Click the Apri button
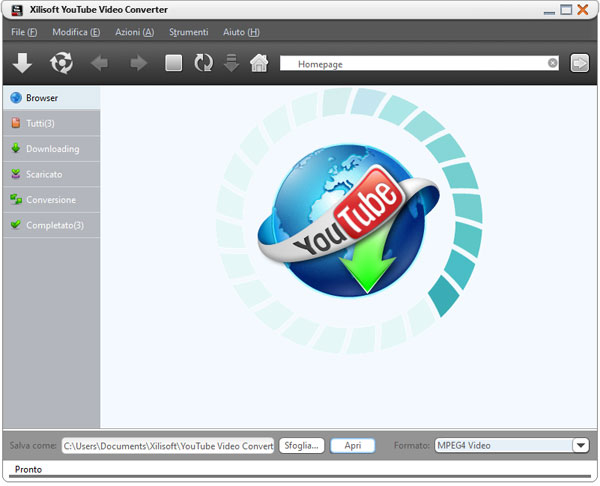The width and height of the screenshot is (600, 486). [352, 446]
